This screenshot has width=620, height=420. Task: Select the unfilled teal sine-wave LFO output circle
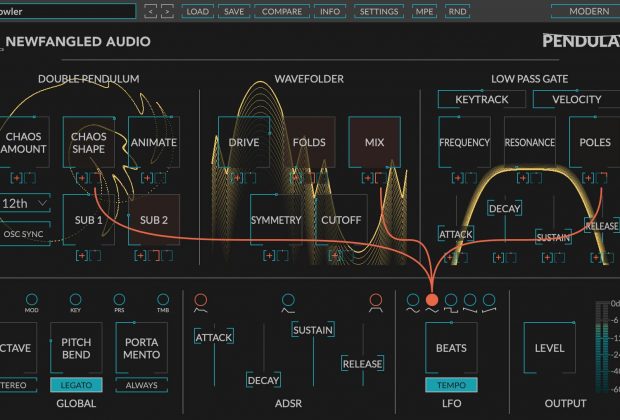pos(413,300)
